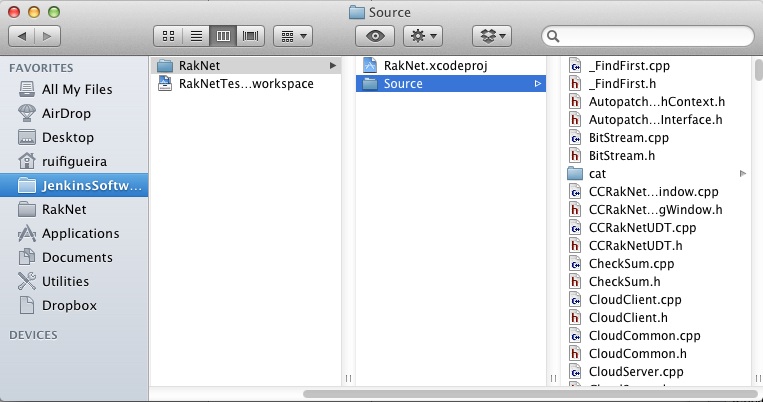Switch to icon view mode
Viewport: 763px width, 402px height.
(169, 35)
